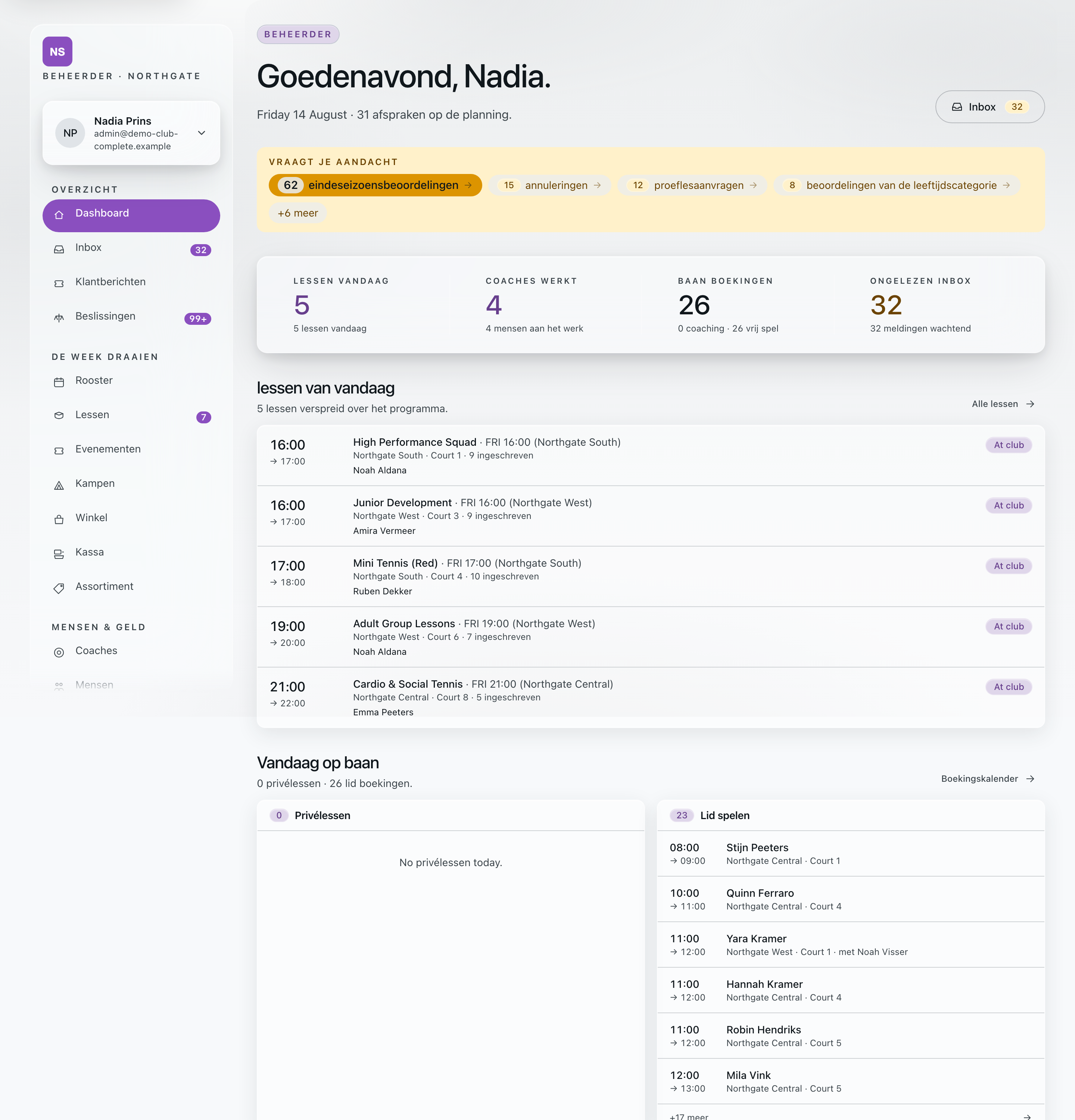Follow the Alle lessen link
Screen dimensions: 1075x1120
1003,404
